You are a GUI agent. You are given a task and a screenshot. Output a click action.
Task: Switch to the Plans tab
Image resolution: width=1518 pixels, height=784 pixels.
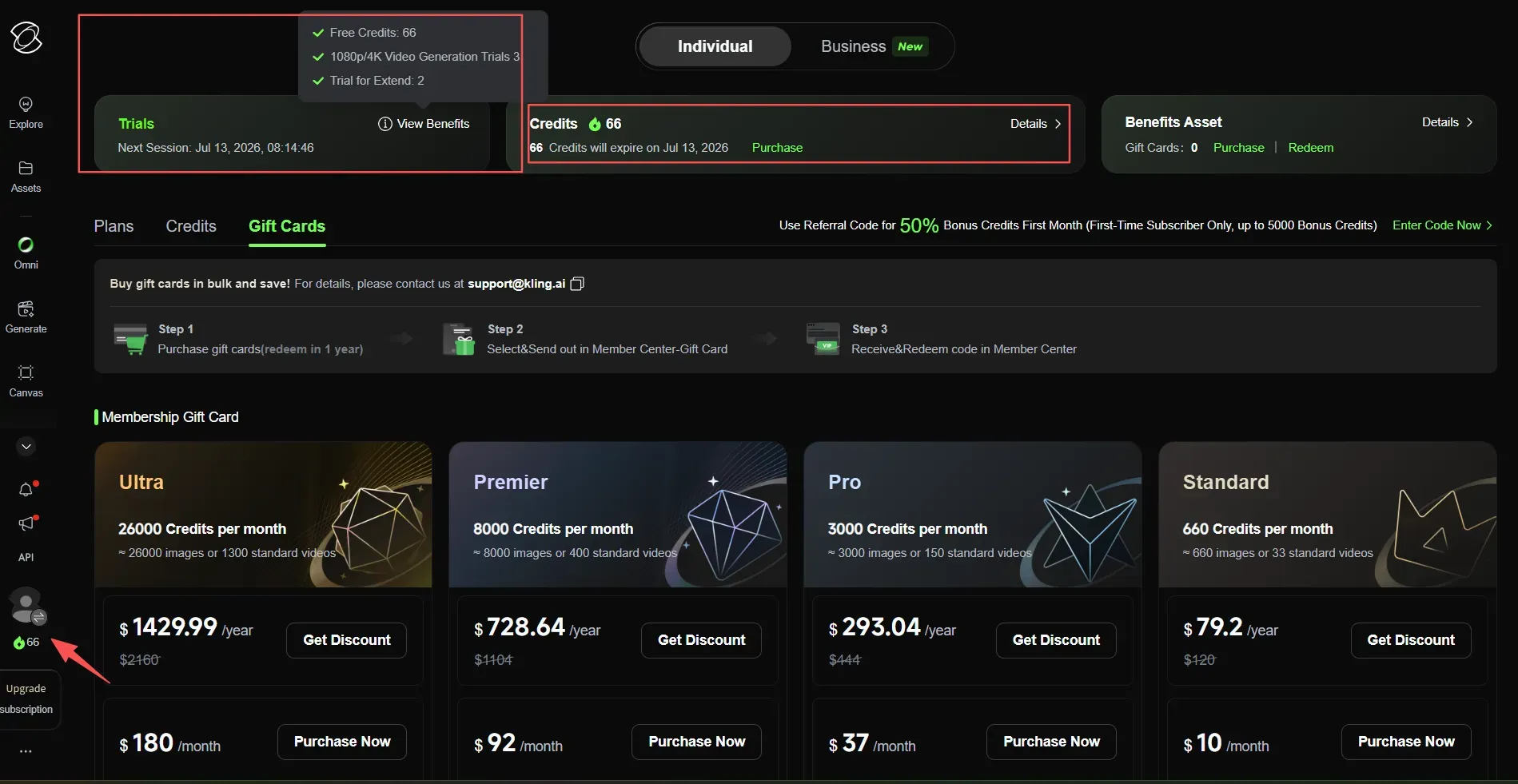(114, 226)
